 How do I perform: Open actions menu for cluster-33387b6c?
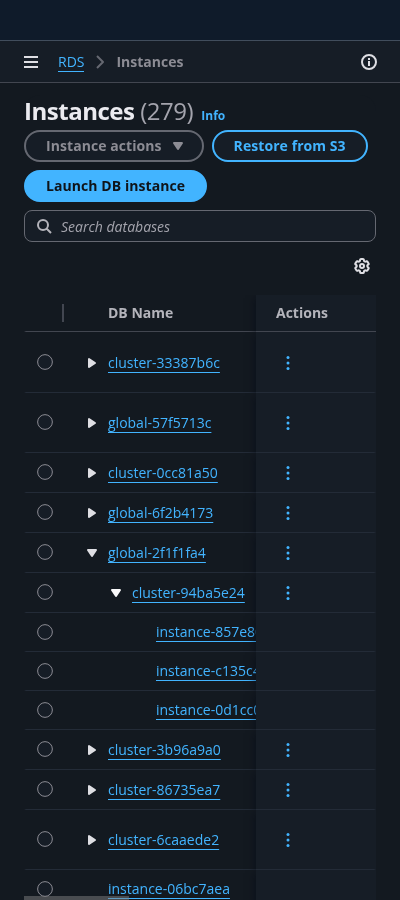click(288, 363)
